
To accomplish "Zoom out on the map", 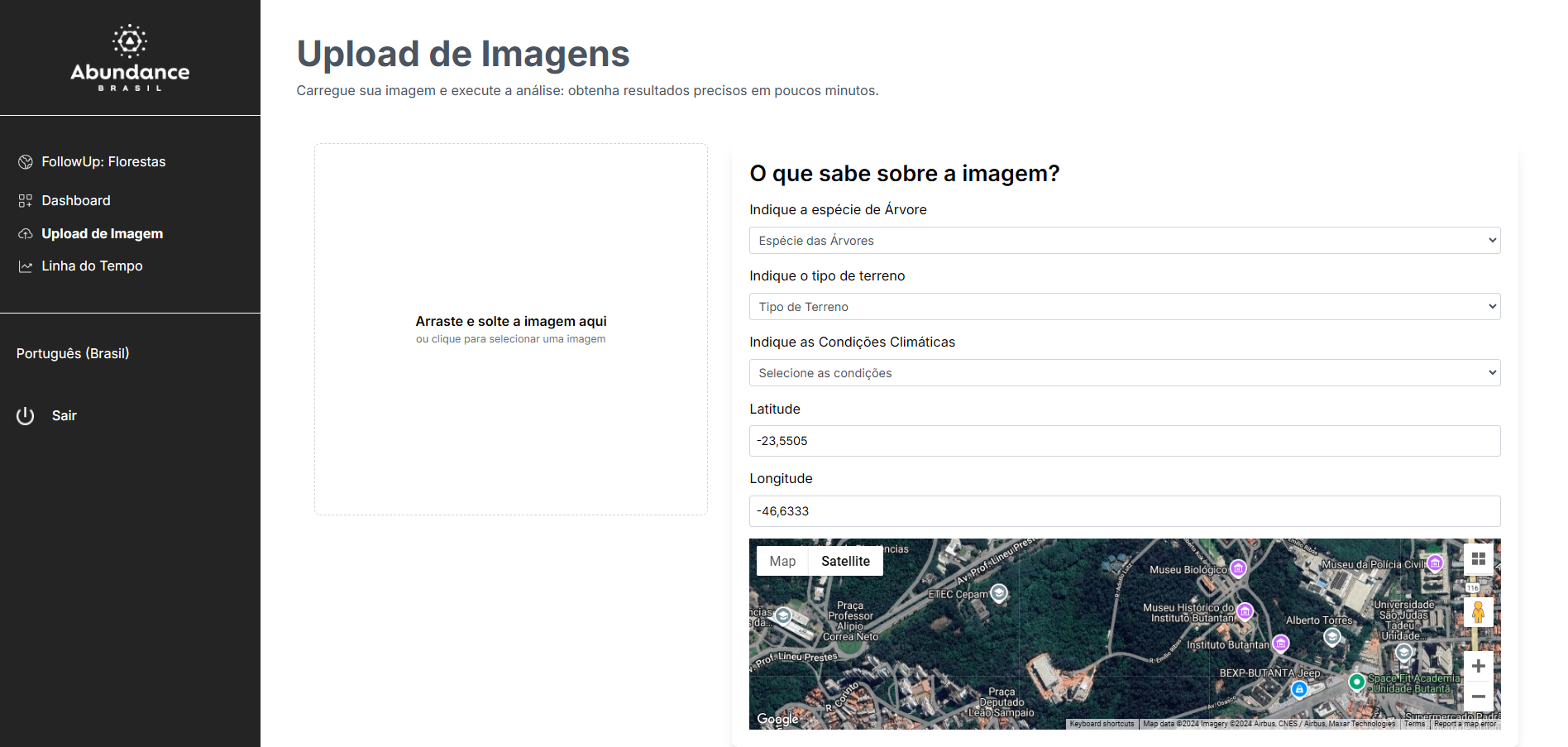I will tap(1479, 697).
